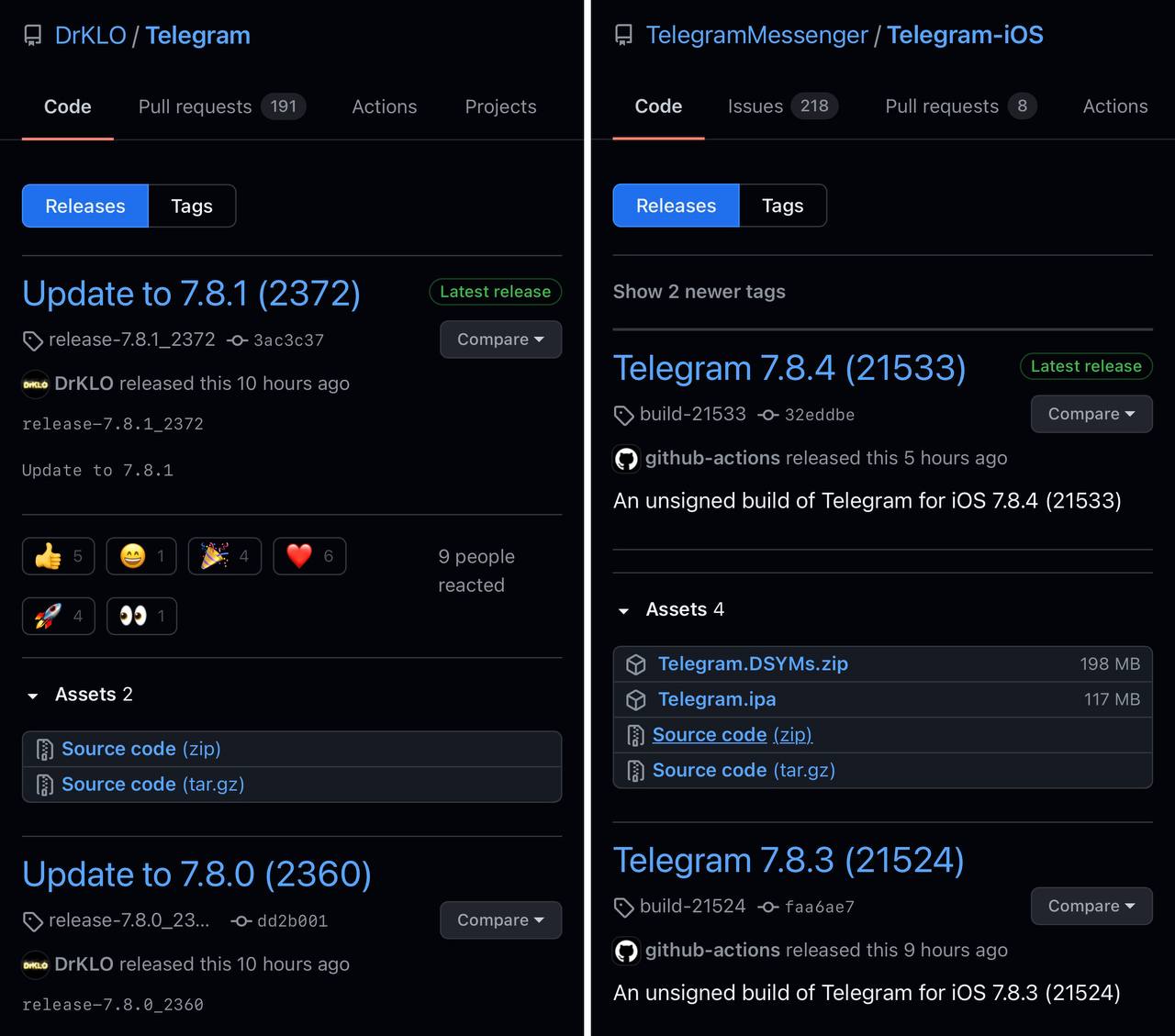1175x1036 pixels.
Task: Open the Telegram repository name link
Action: click(x=197, y=36)
